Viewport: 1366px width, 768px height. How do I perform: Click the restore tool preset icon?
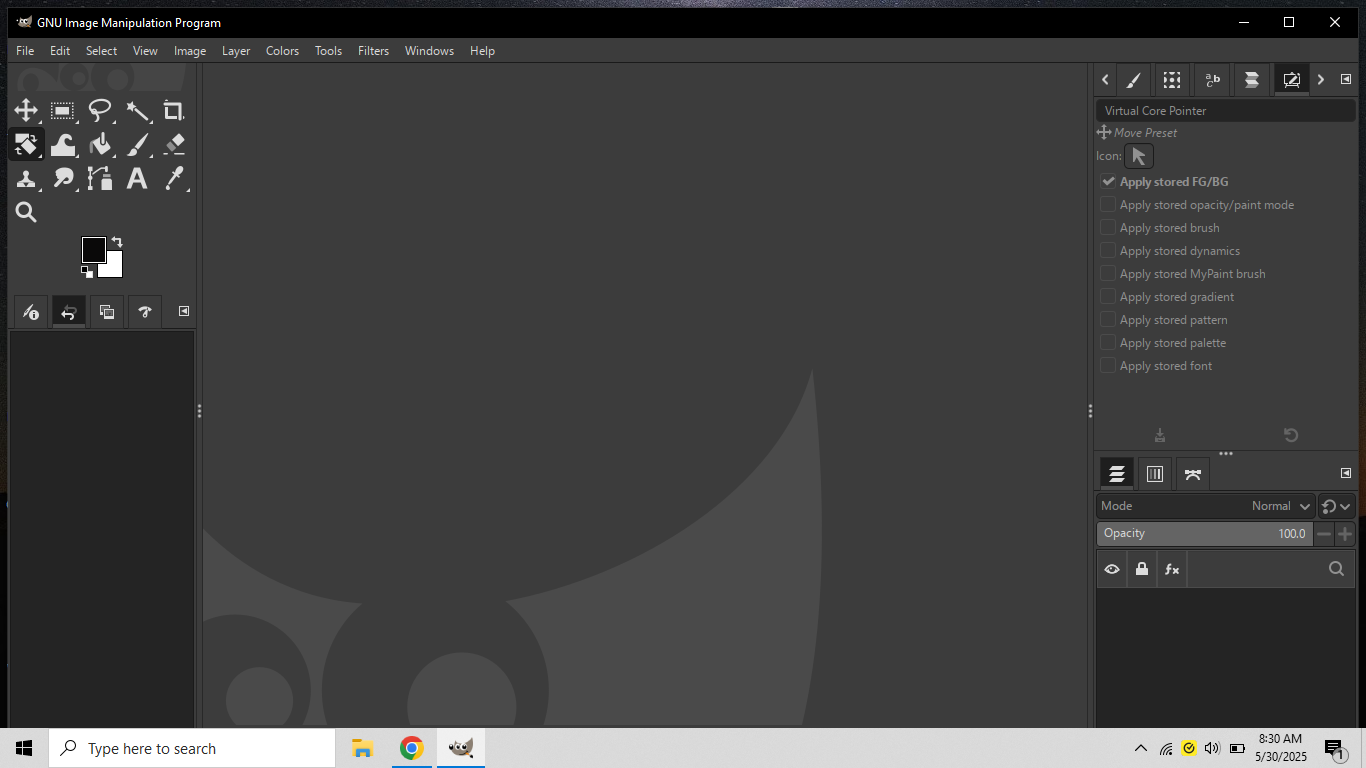(x=1291, y=435)
